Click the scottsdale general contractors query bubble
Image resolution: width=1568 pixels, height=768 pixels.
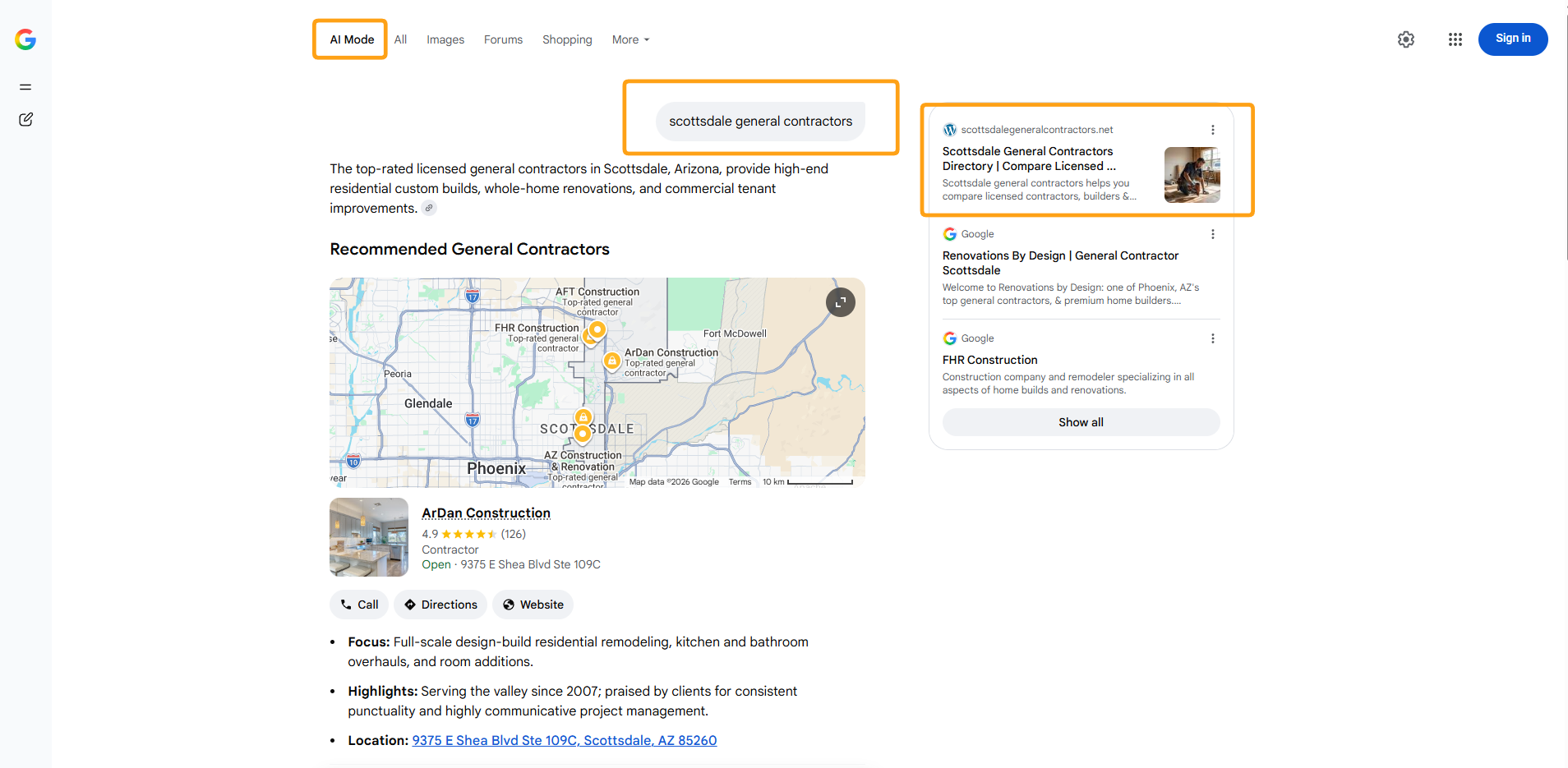click(760, 122)
